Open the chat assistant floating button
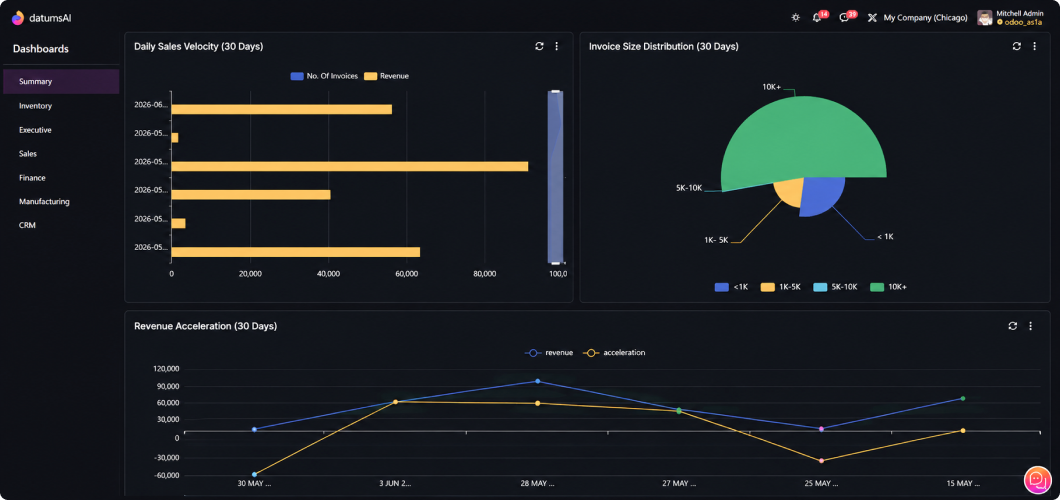Image resolution: width=1060 pixels, height=500 pixels. tap(1038, 479)
